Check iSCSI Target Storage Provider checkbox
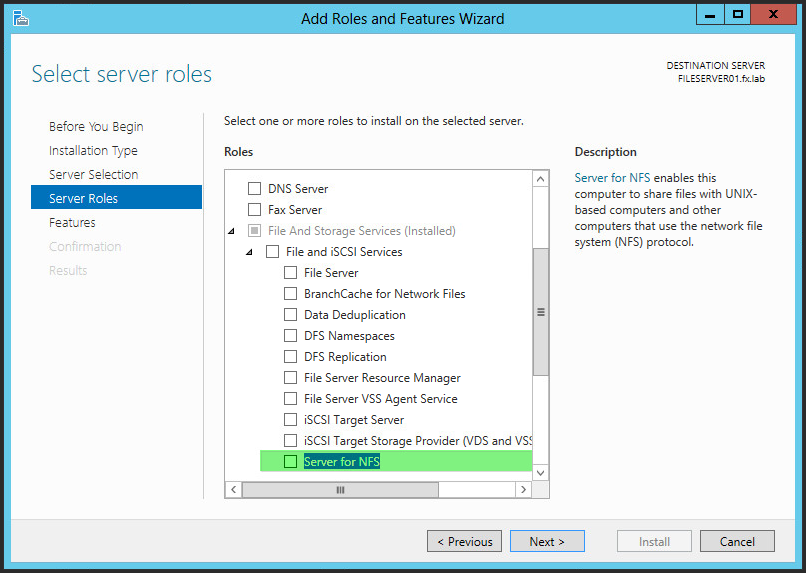The image size is (806, 573). pyautogui.click(x=290, y=441)
